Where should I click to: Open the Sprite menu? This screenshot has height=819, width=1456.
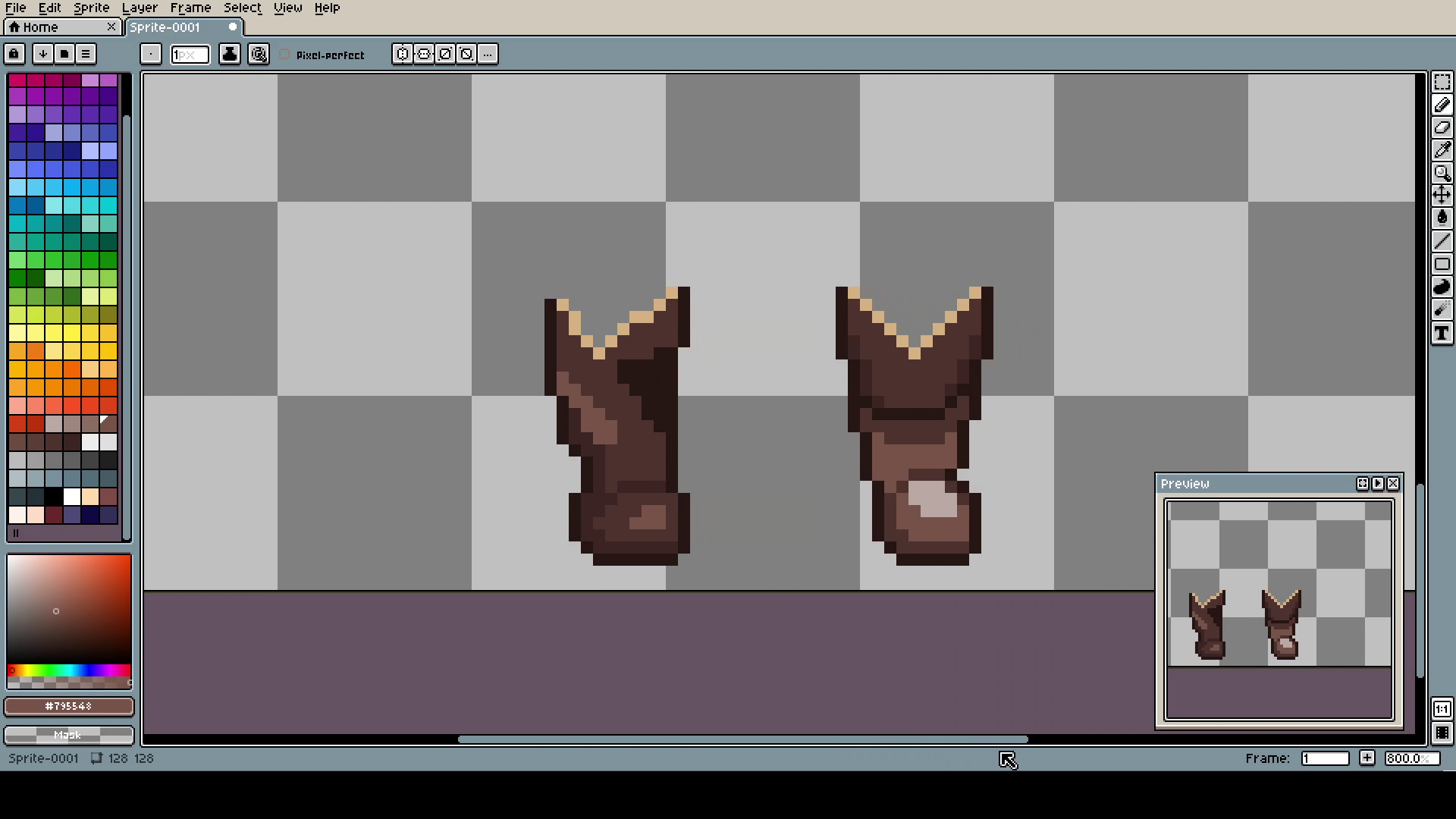click(91, 8)
